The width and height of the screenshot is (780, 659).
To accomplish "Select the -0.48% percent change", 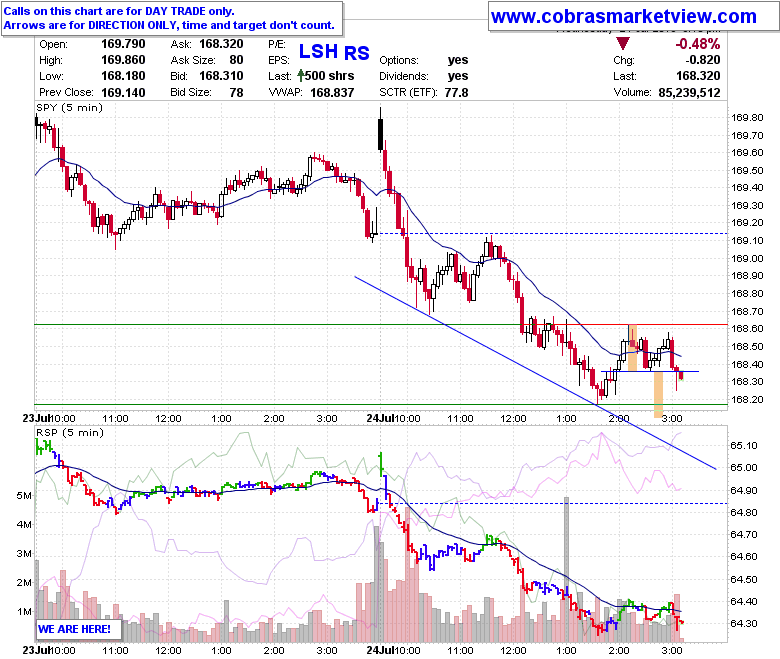I will click(x=697, y=44).
